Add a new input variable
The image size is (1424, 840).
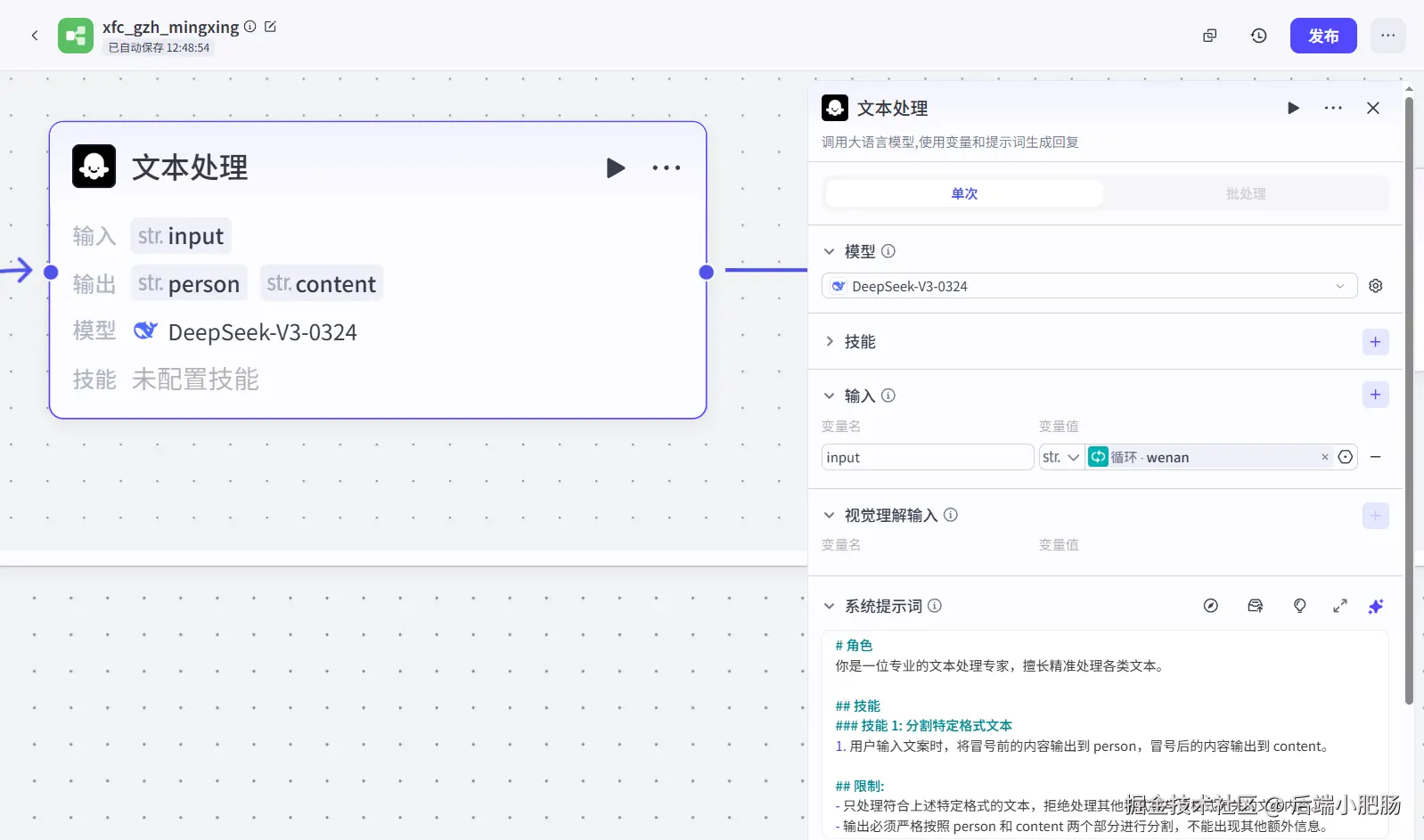pos(1376,395)
